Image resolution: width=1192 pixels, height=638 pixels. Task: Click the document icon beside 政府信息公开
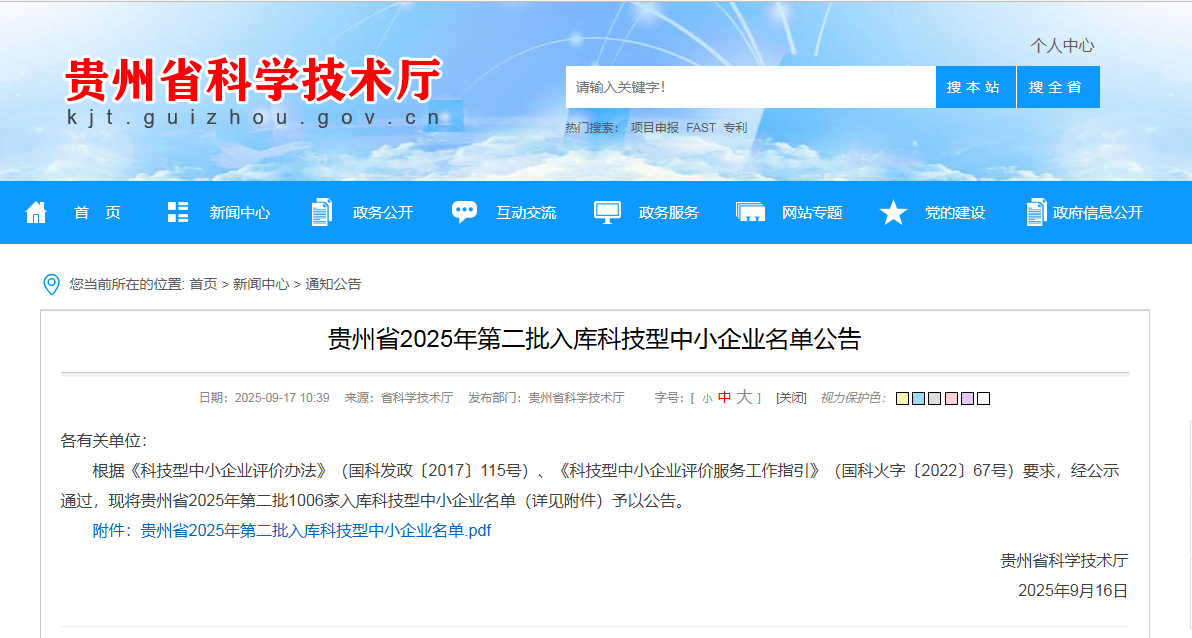[1036, 212]
